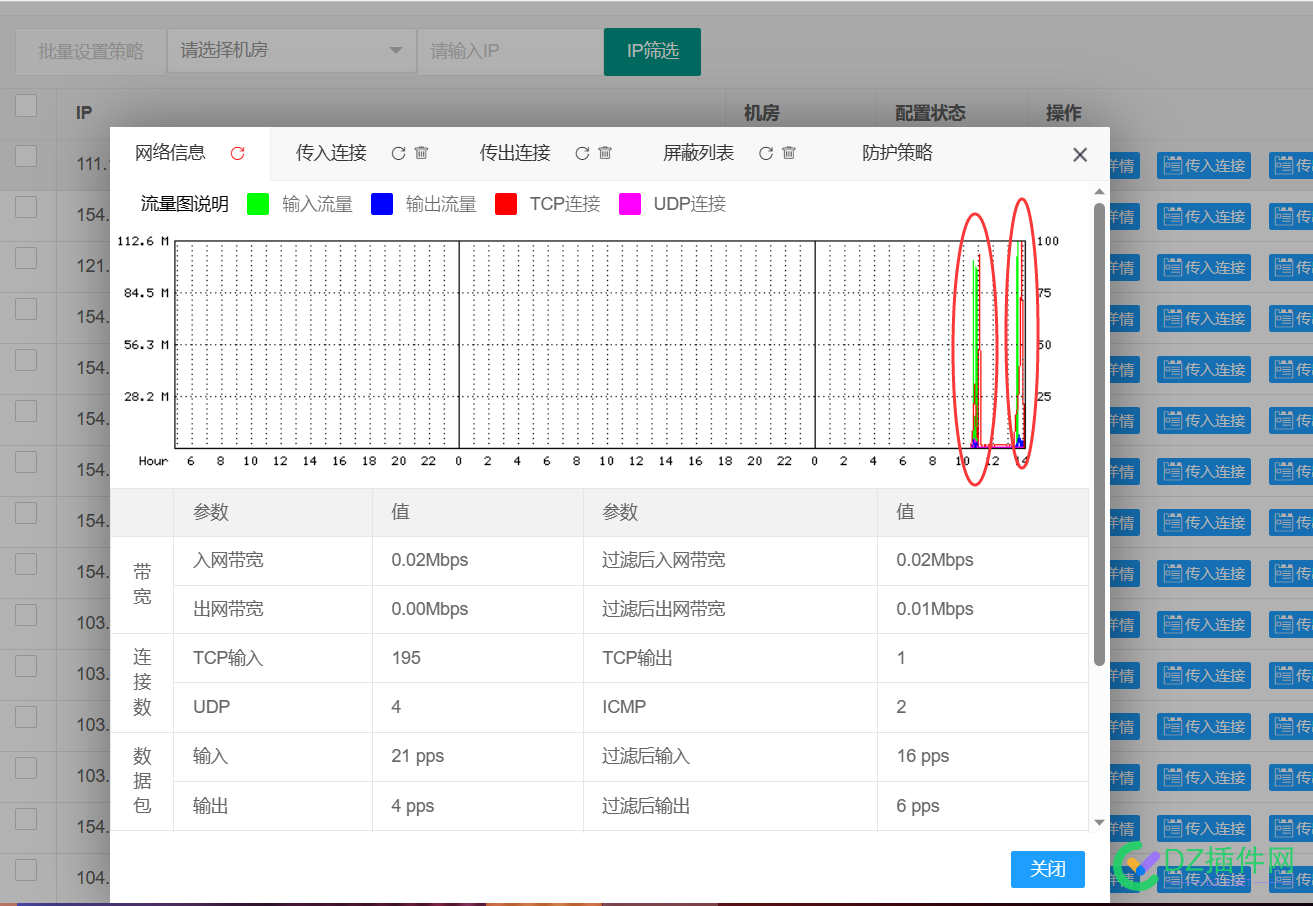Screen dimensions: 1313x906
Task: Click the dialog vertical scrollbar thumb
Action: [1099, 434]
